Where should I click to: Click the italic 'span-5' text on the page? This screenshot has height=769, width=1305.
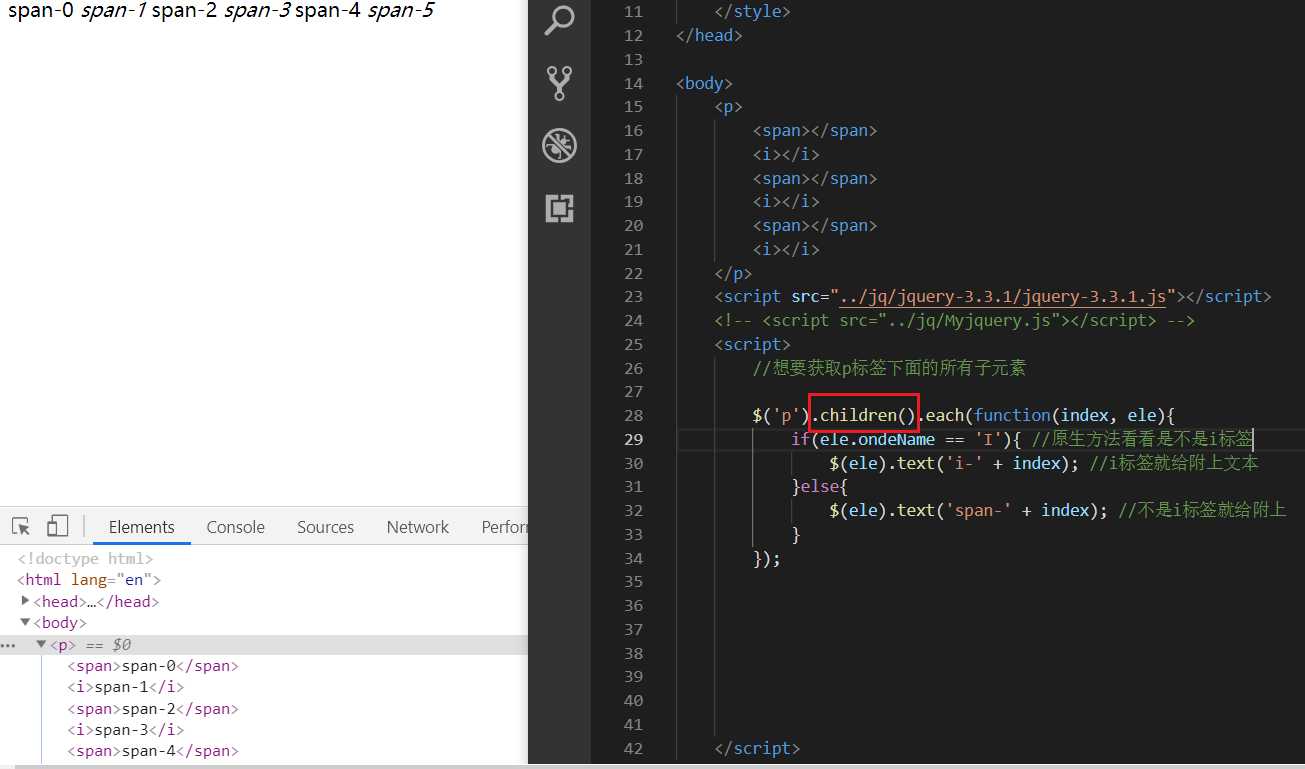(401, 12)
